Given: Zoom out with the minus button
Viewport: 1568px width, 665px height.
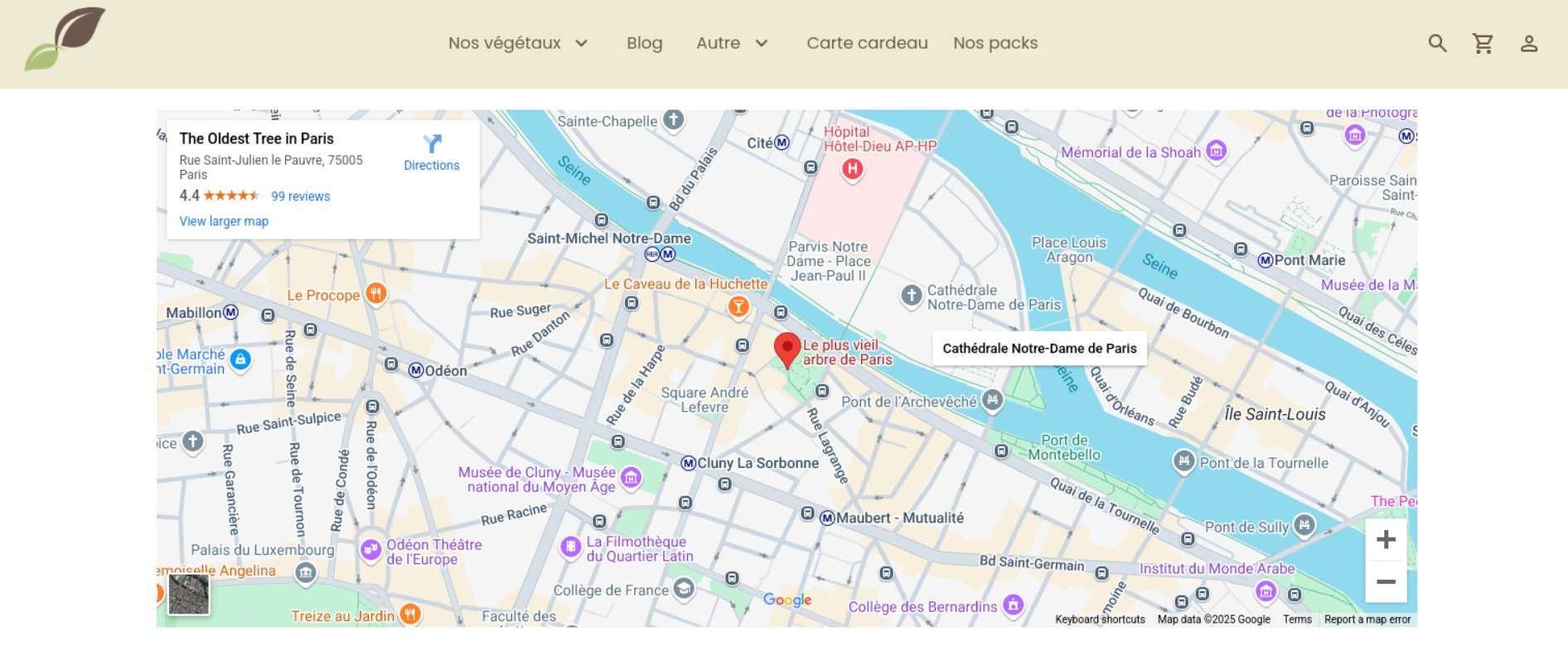Looking at the screenshot, I should (x=1386, y=581).
